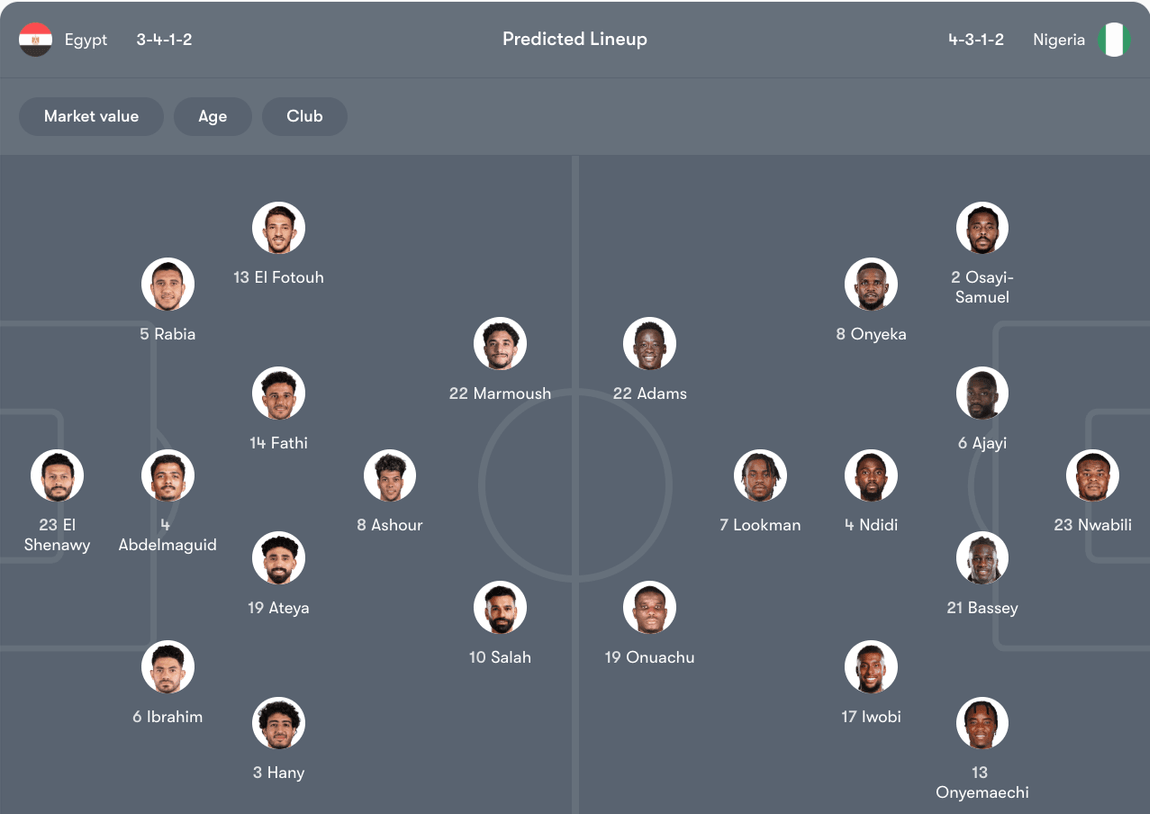Select Osayi-Samuel's player photo
Image resolution: width=1150 pixels, height=814 pixels.
[x=982, y=229]
